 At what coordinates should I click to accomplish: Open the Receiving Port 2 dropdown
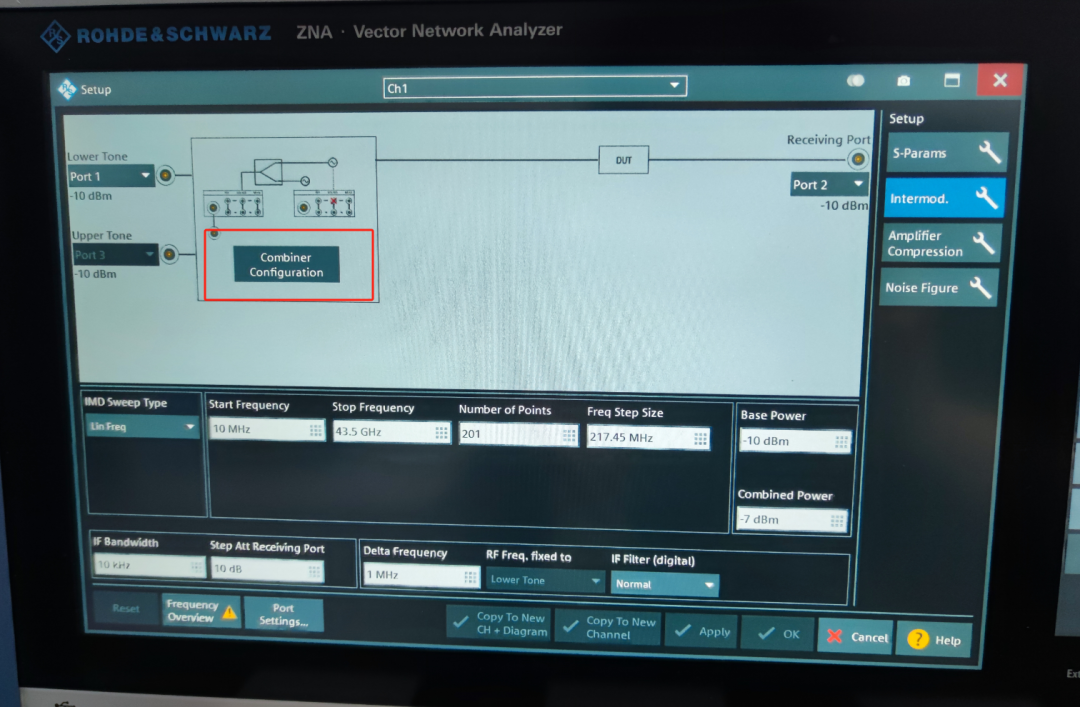pos(829,184)
